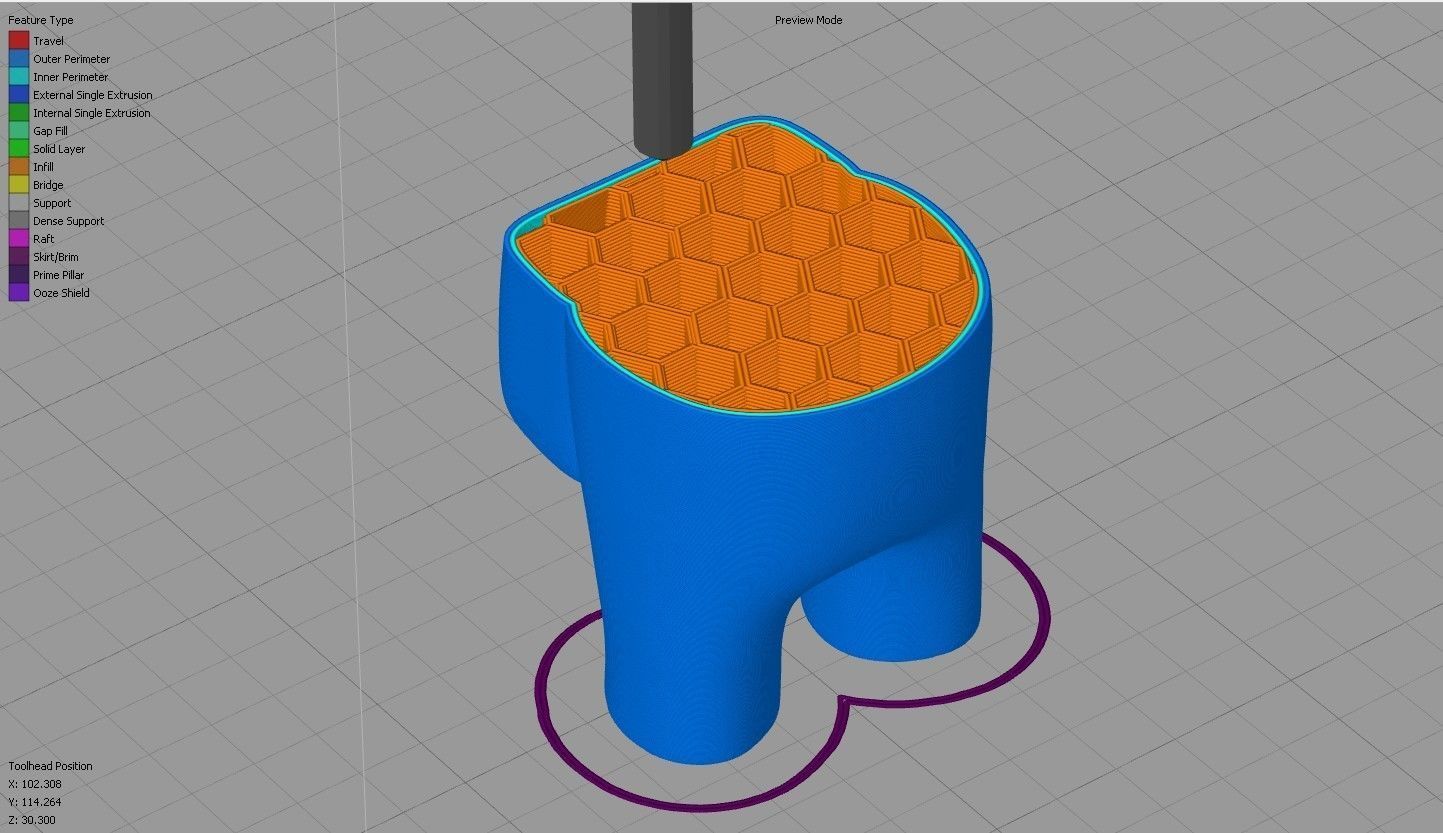Screen dimensions: 1443x833
Task: Click the 'Bridge' legend text
Action: [48, 185]
